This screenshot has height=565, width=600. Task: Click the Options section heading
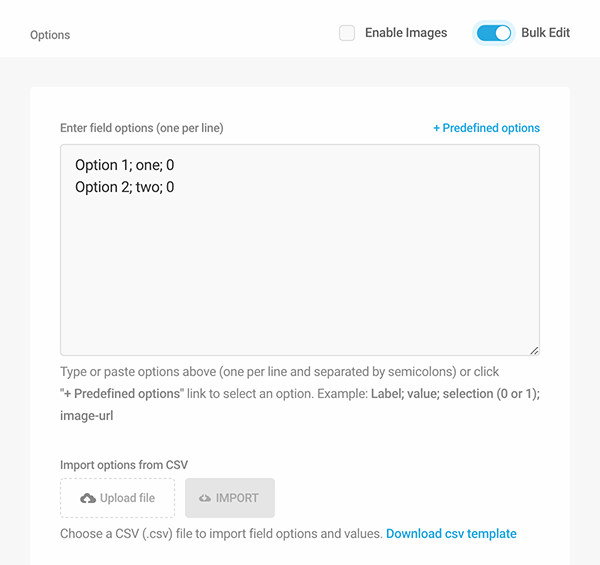coord(50,35)
